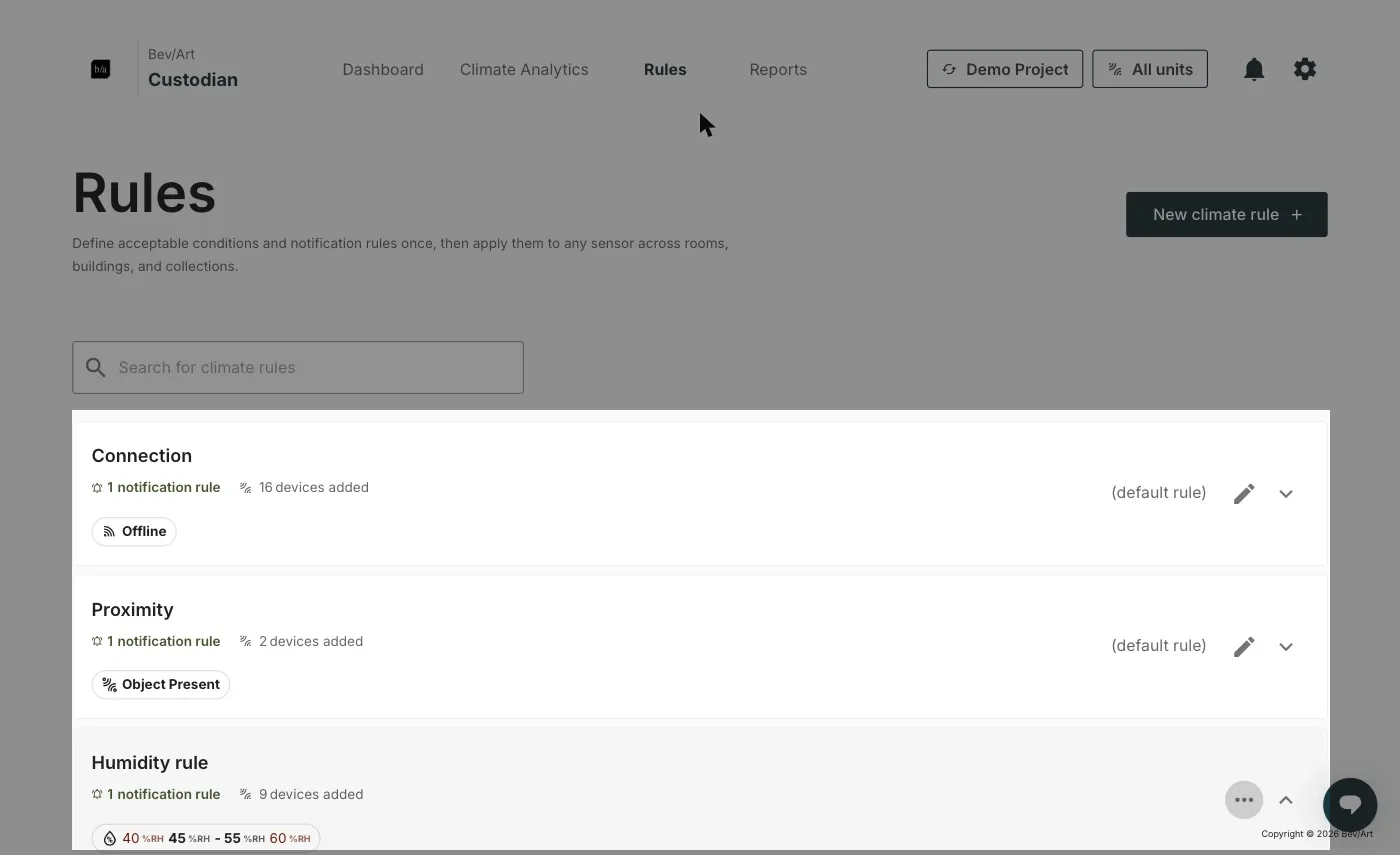Open Humidity rule three-dots menu
This screenshot has height=855, width=1400.
(1243, 800)
